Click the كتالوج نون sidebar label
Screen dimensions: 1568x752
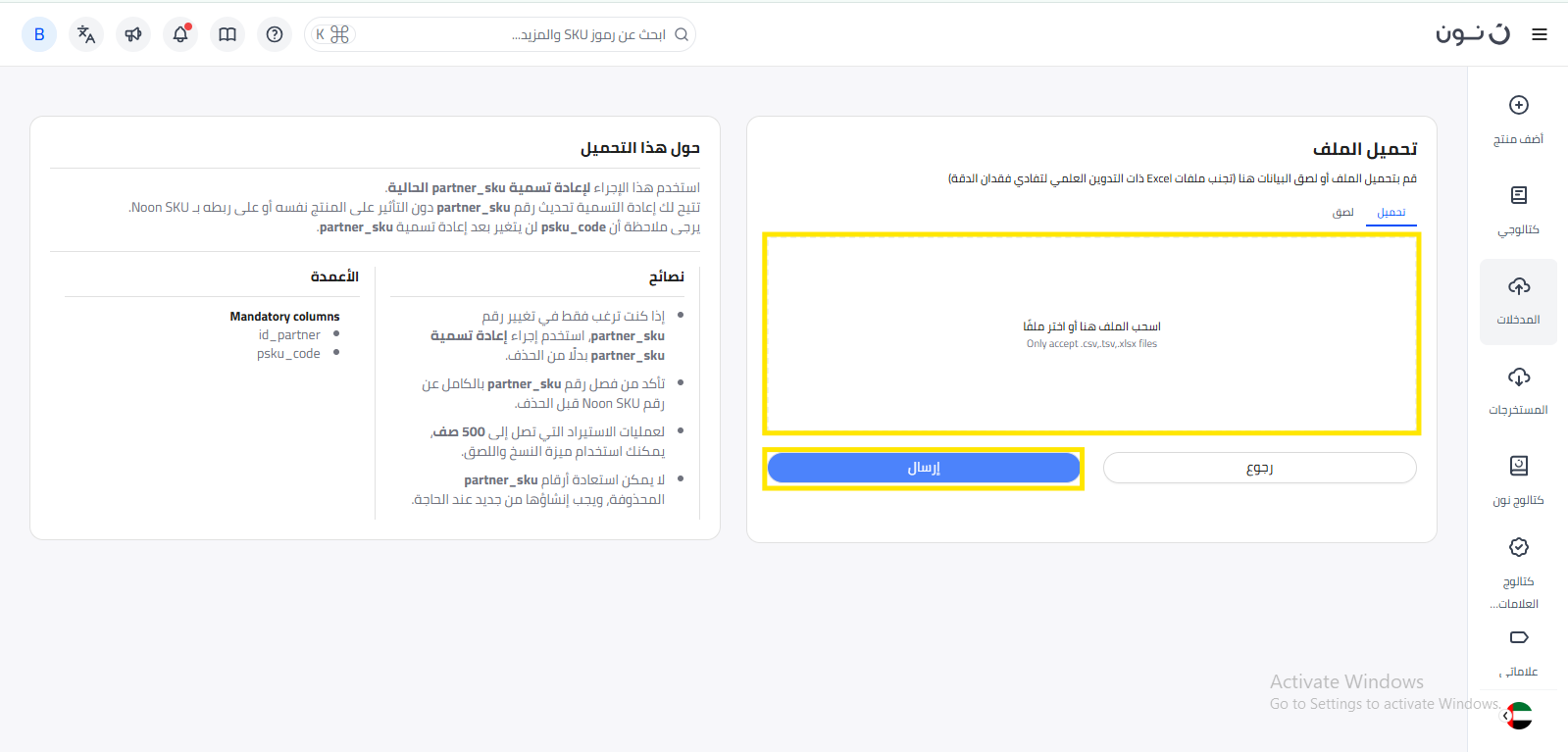[x=1518, y=500]
